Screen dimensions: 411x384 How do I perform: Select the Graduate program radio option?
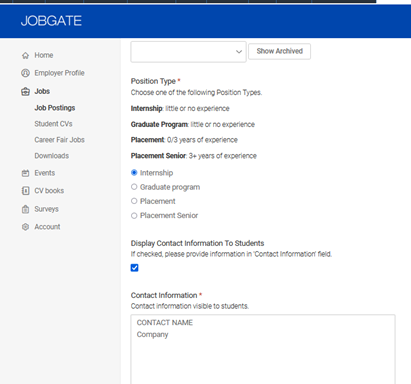click(x=134, y=187)
